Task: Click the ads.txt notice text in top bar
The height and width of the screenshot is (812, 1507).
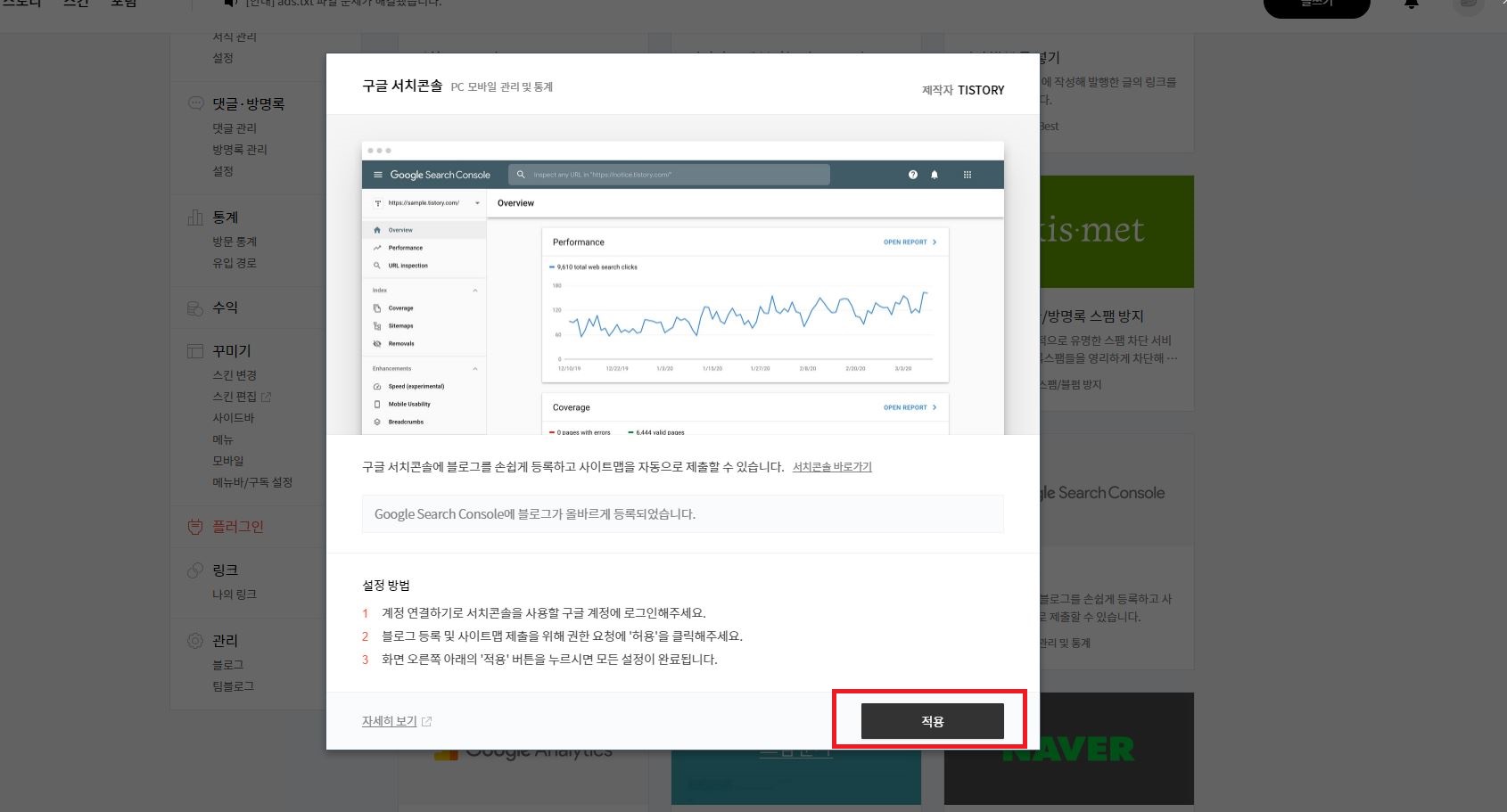Action: pos(343,4)
